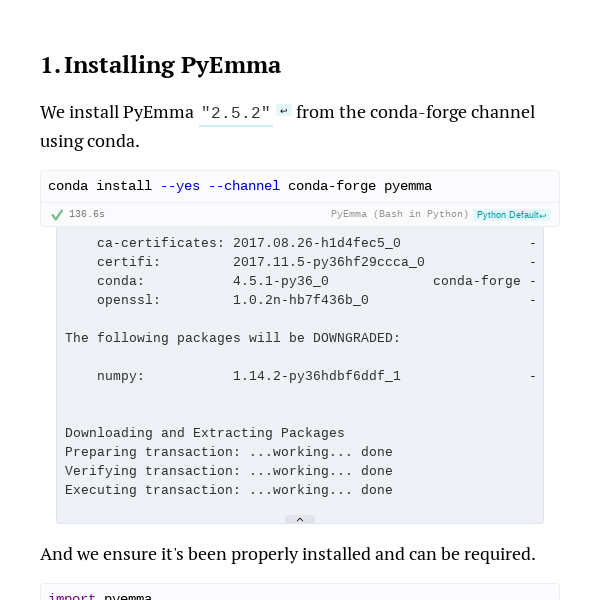Image resolution: width=600 pixels, height=600 pixels.
Task: Click the PyEmma (Bash in Python) label
Action: (399, 214)
